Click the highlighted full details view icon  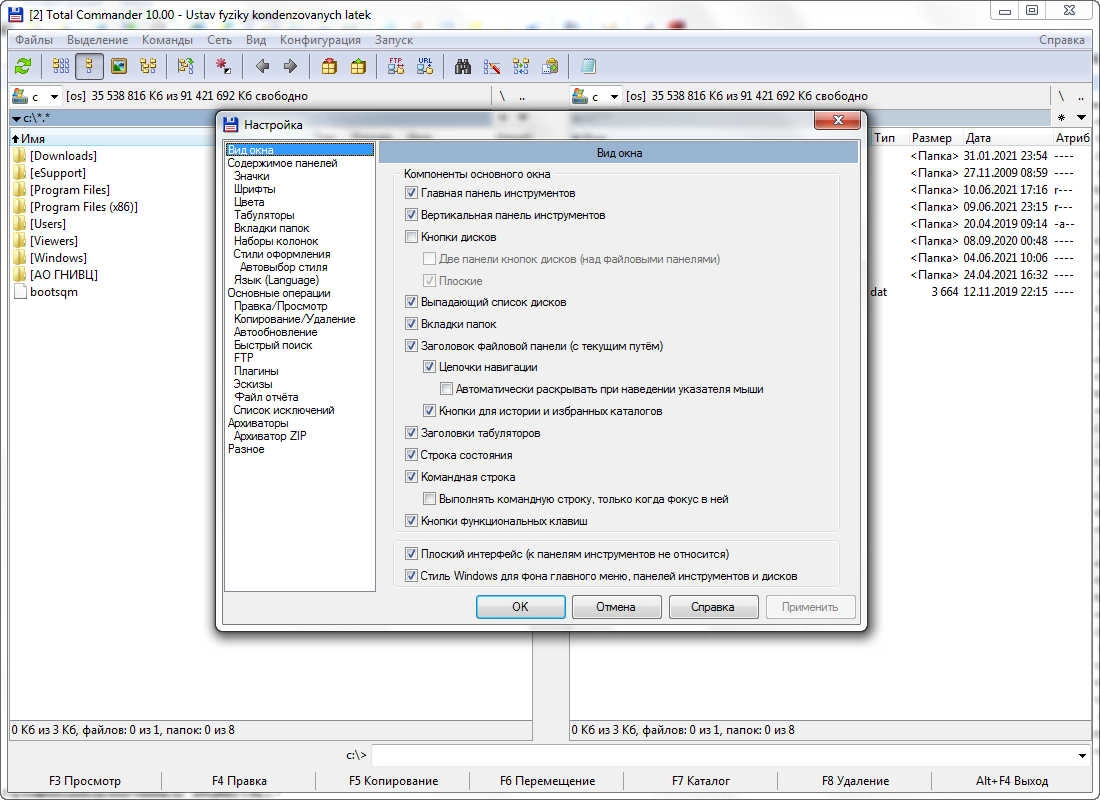(x=89, y=67)
